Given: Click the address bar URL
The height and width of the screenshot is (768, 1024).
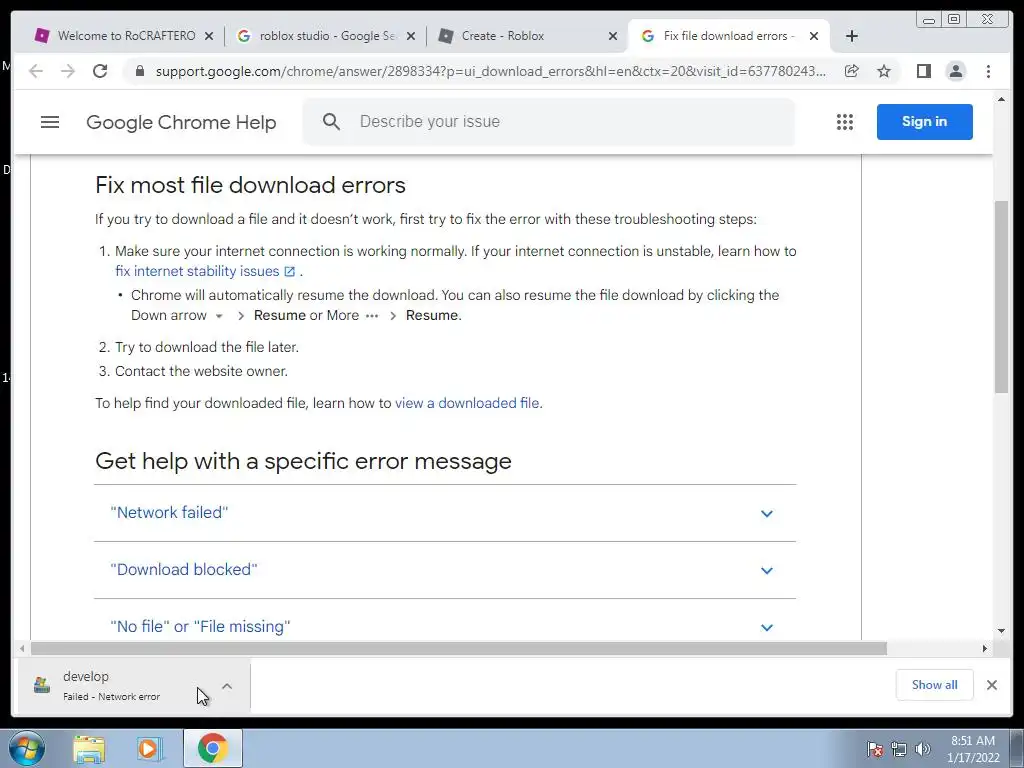Looking at the screenshot, I should pyautogui.click(x=490, y=71).
